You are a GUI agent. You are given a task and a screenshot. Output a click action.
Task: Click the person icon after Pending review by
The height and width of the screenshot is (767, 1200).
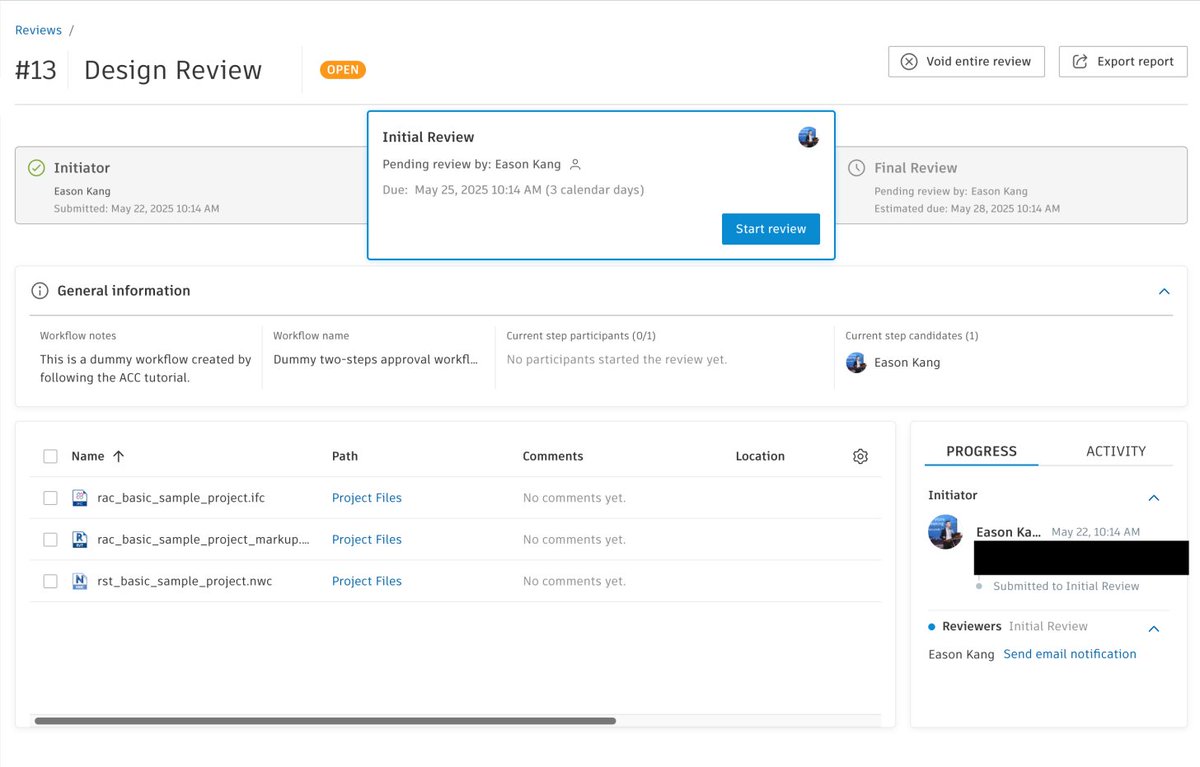[576, 164]
